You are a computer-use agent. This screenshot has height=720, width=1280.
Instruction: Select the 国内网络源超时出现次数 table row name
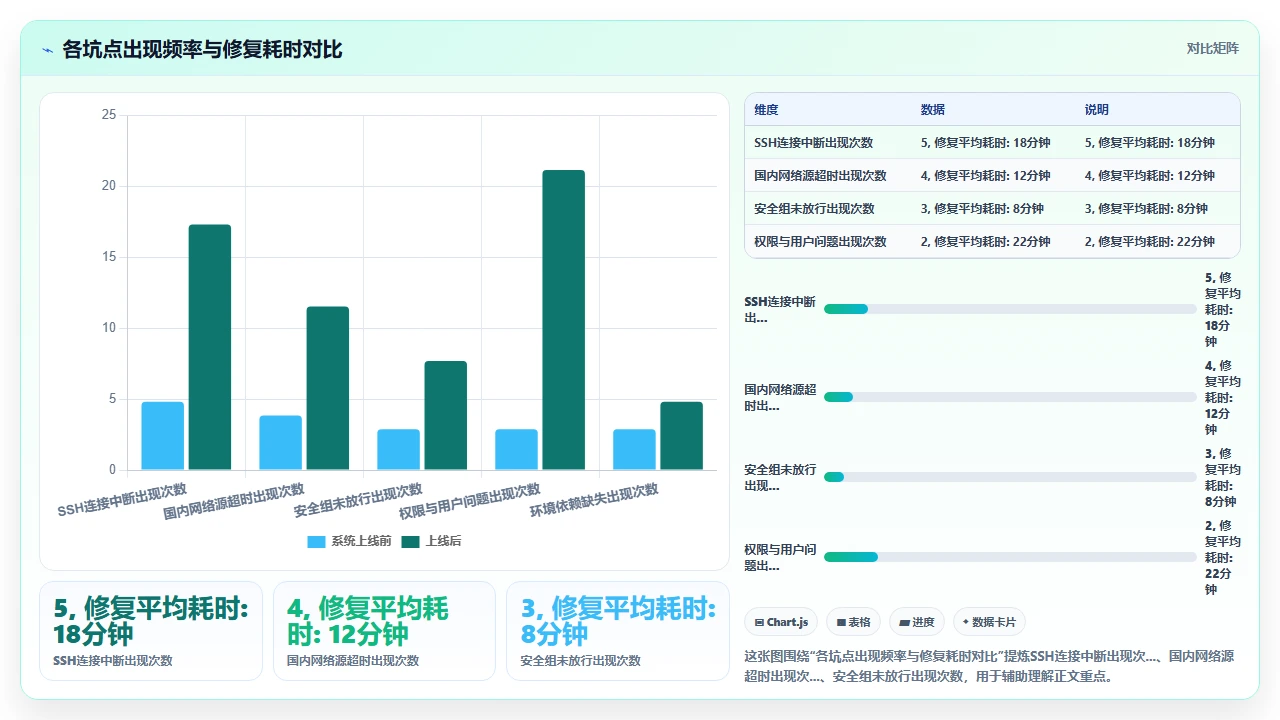click(x=820, y=176)
